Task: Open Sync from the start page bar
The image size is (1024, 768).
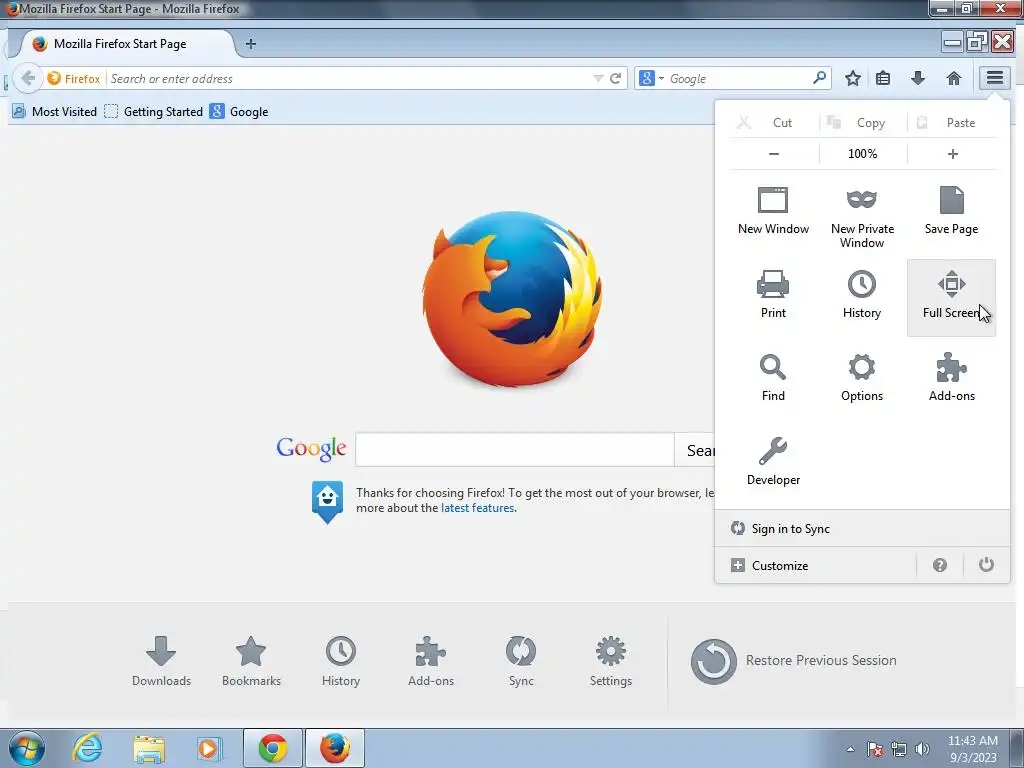Action: click(x=521, y=661)
